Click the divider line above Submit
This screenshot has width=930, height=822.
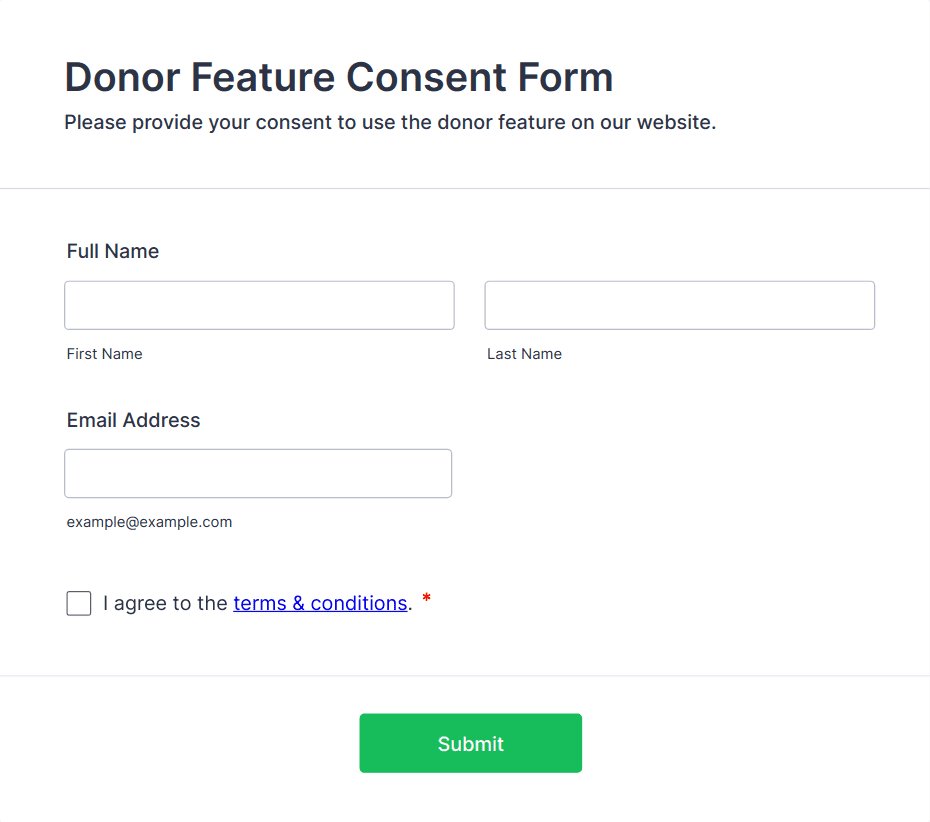(465, 676)
